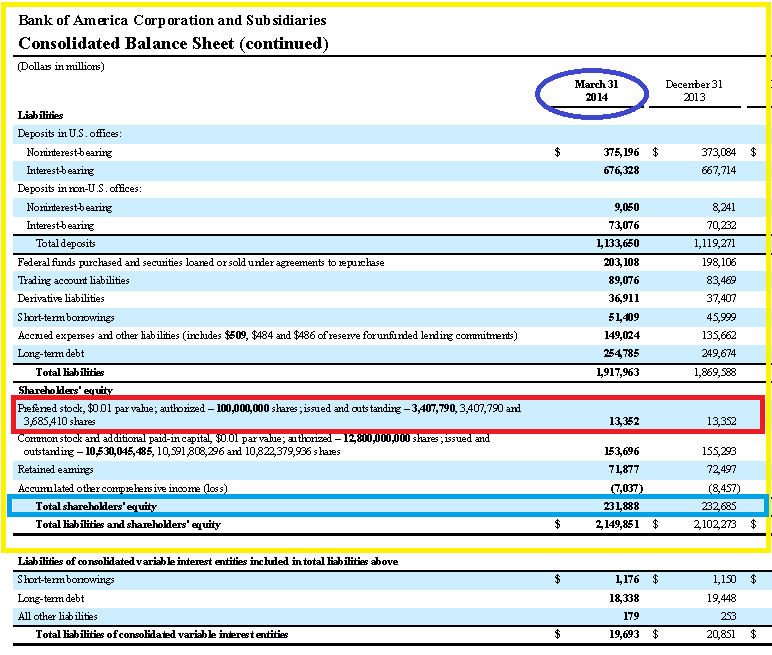Click the value 36,911
772x655 pixels.
624,298
